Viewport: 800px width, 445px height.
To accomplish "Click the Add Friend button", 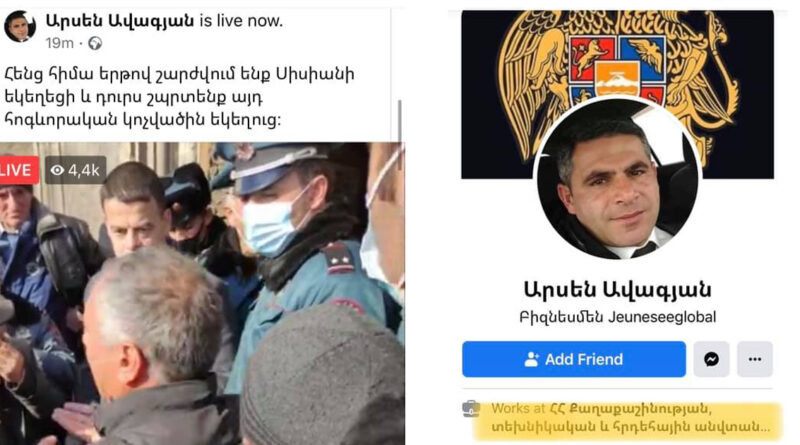I will (x=574, y=359).
